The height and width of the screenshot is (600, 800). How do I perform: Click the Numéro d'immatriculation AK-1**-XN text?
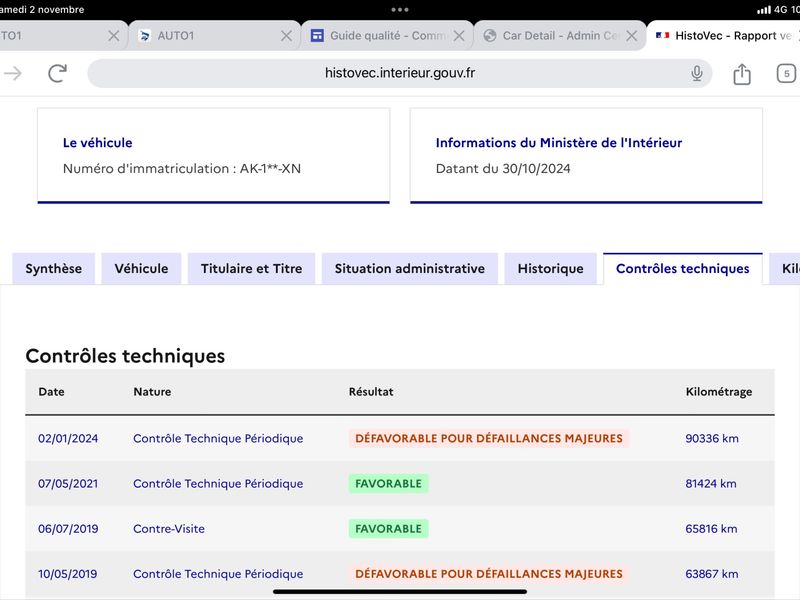point(182,169)
